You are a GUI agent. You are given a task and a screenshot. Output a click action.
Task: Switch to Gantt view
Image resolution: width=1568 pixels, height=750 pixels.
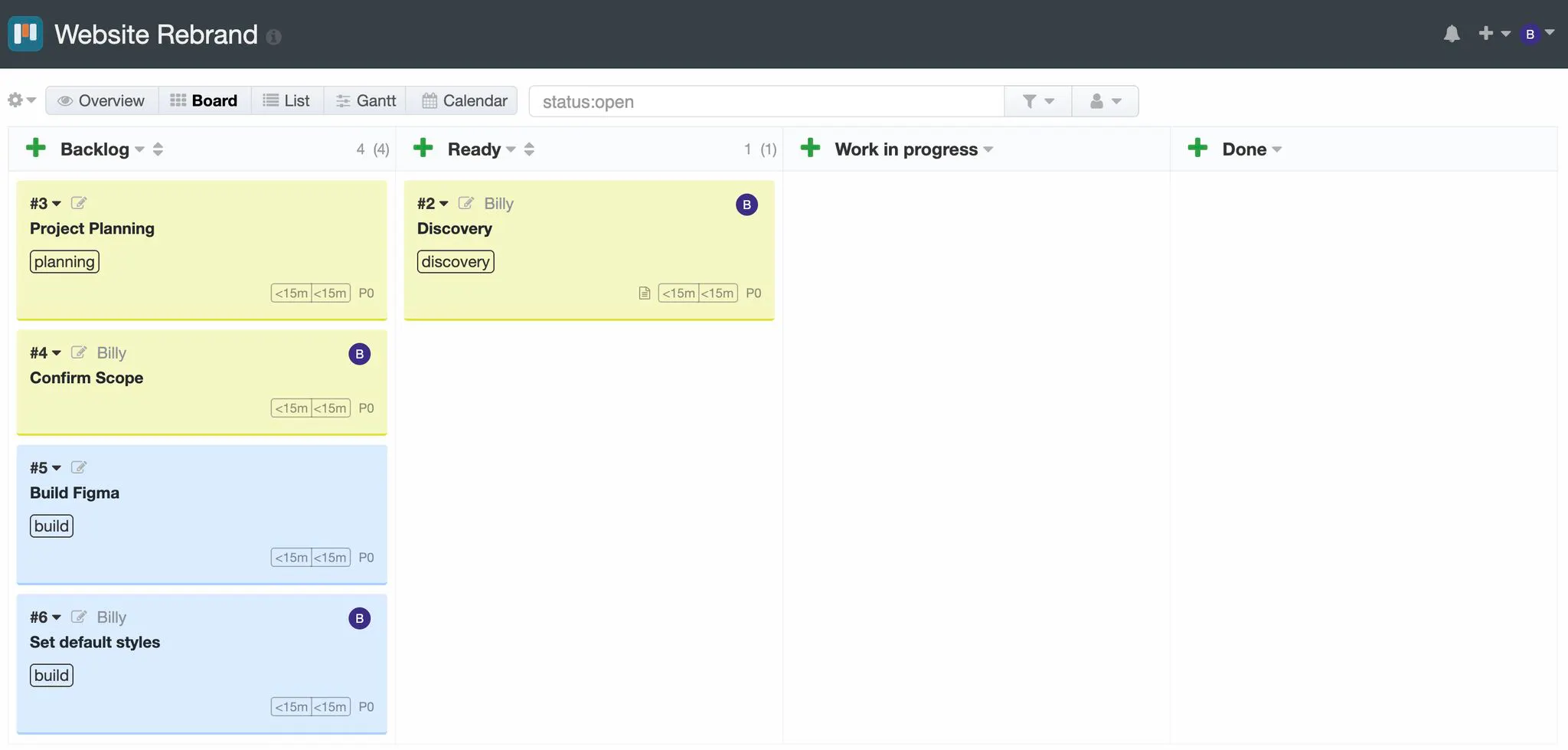[x=365, y=100]
